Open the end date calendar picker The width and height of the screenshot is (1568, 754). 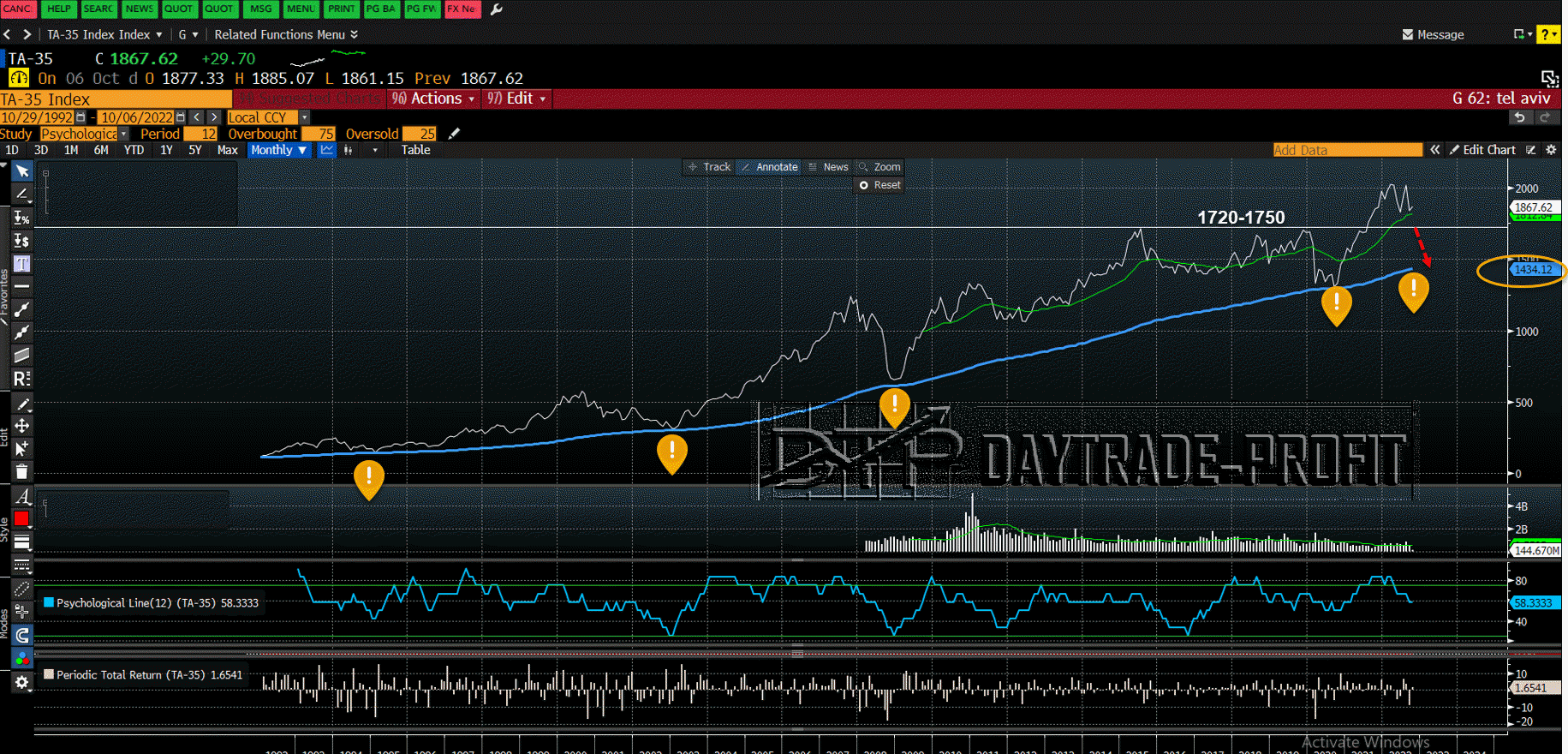(181, 117)
